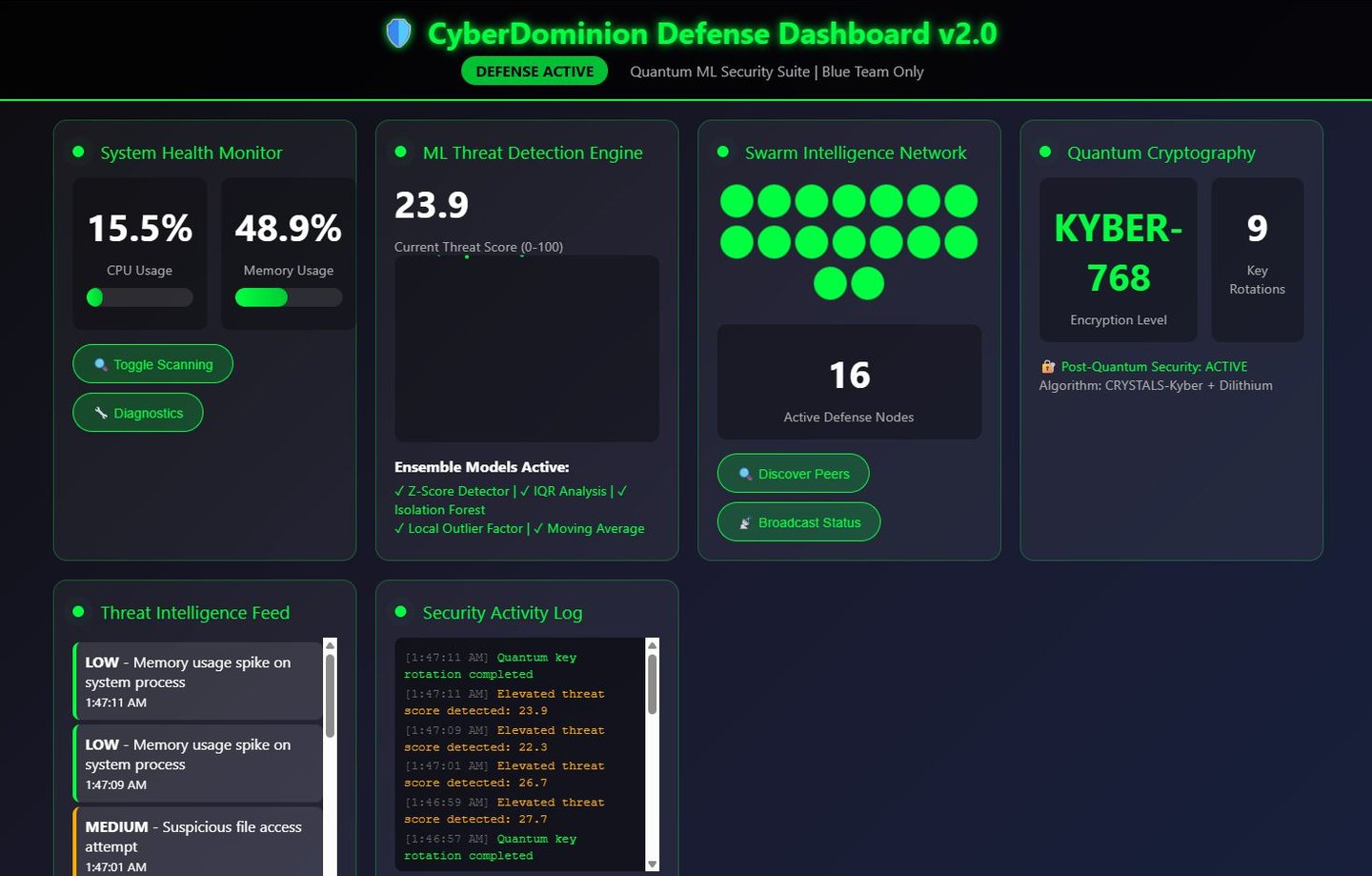Click Broadcast Status button
Viewport: 1372px width, 876px height.
[798, 522]
